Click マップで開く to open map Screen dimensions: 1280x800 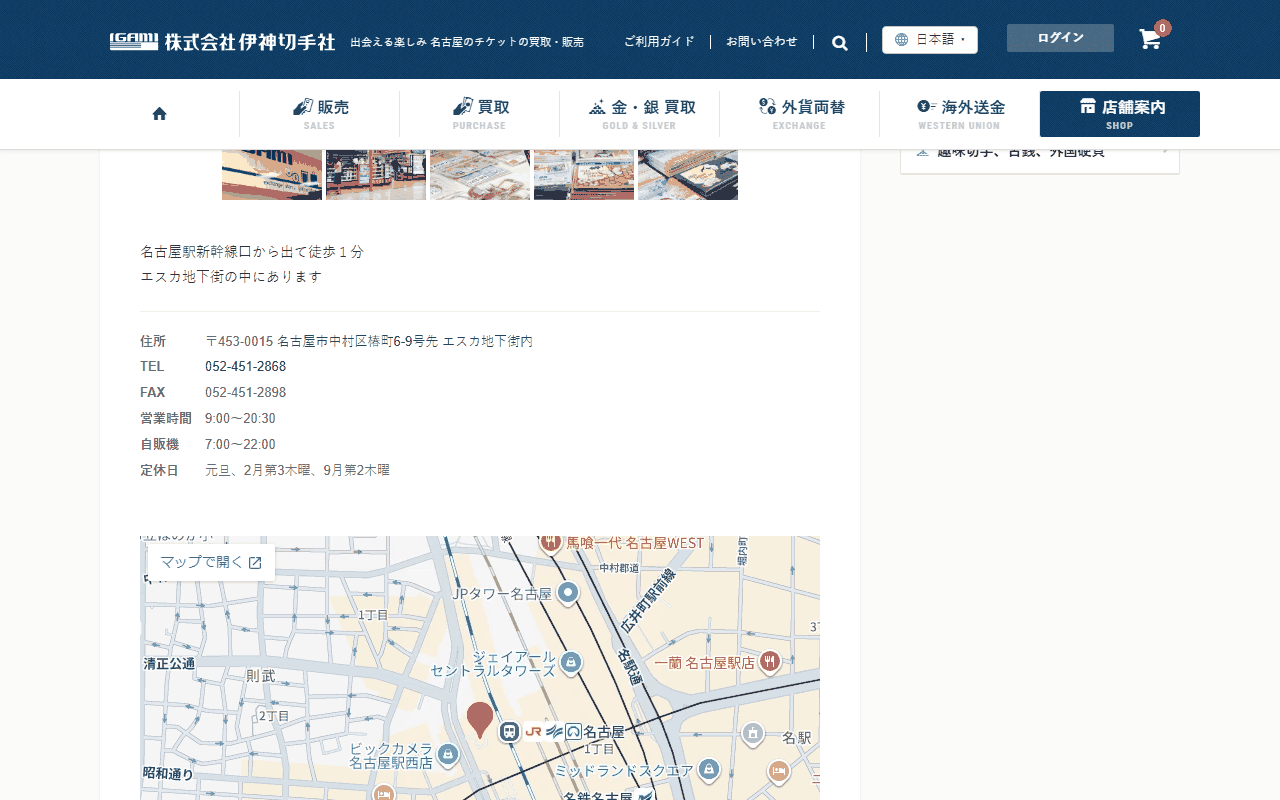(211, 563)
